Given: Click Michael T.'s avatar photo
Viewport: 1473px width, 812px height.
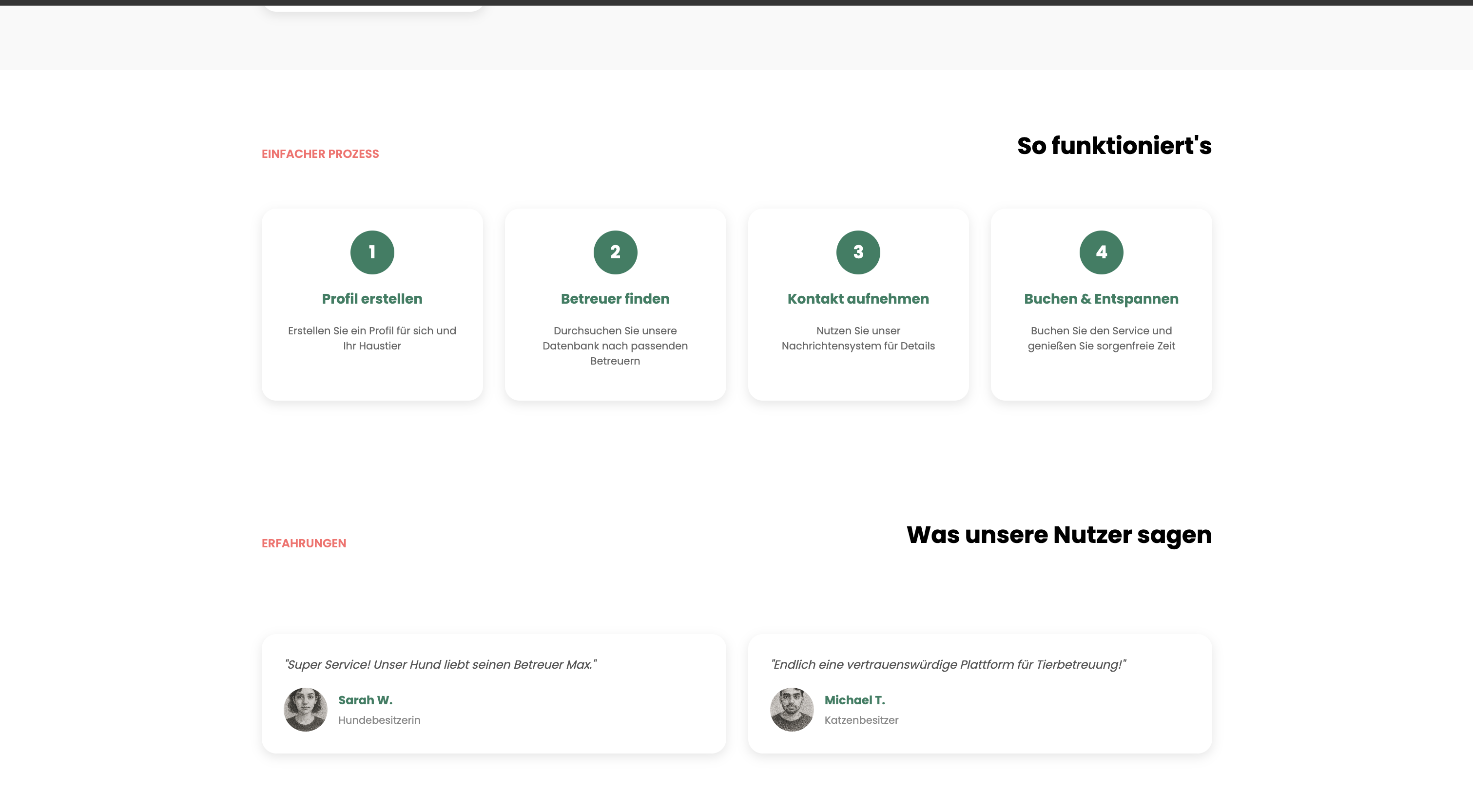Looking at the screenshot, I should 792,709.
